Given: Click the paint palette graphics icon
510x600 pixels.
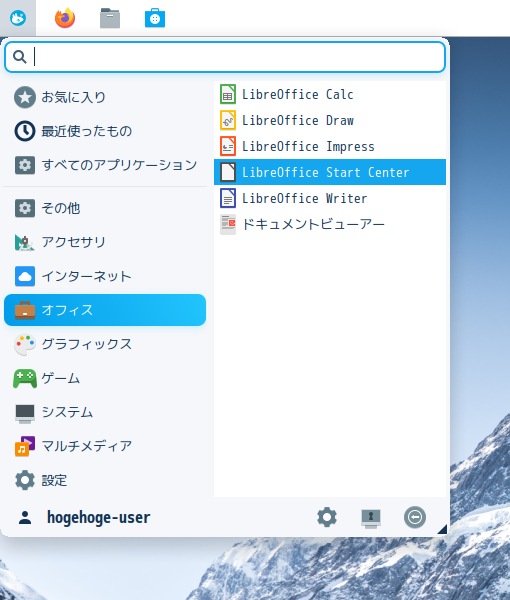Looking at the screenshot, I should (25, 344).
